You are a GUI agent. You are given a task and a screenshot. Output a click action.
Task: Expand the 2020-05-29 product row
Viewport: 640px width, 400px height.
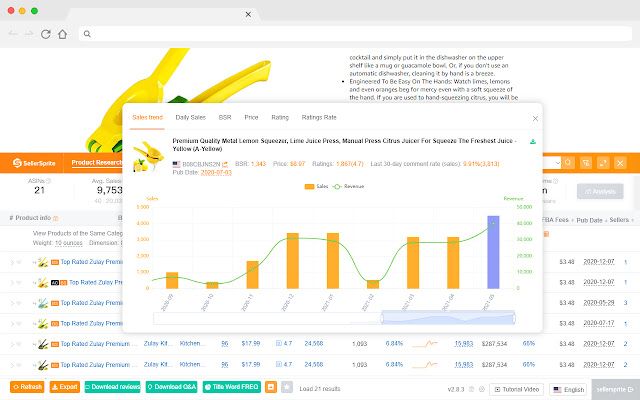pyautogui.click(x=12, y=303)
